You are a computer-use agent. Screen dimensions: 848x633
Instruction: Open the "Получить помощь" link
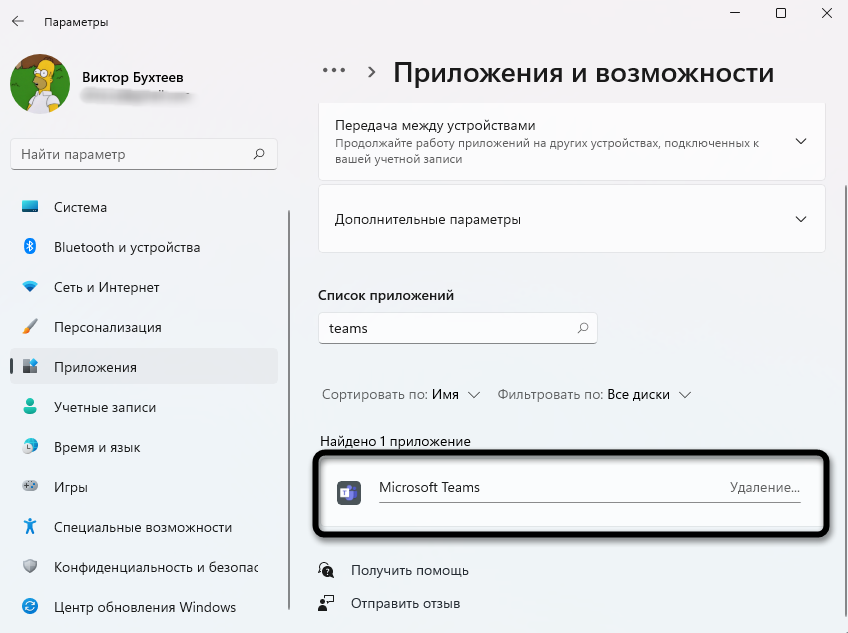tap(409, 571)
